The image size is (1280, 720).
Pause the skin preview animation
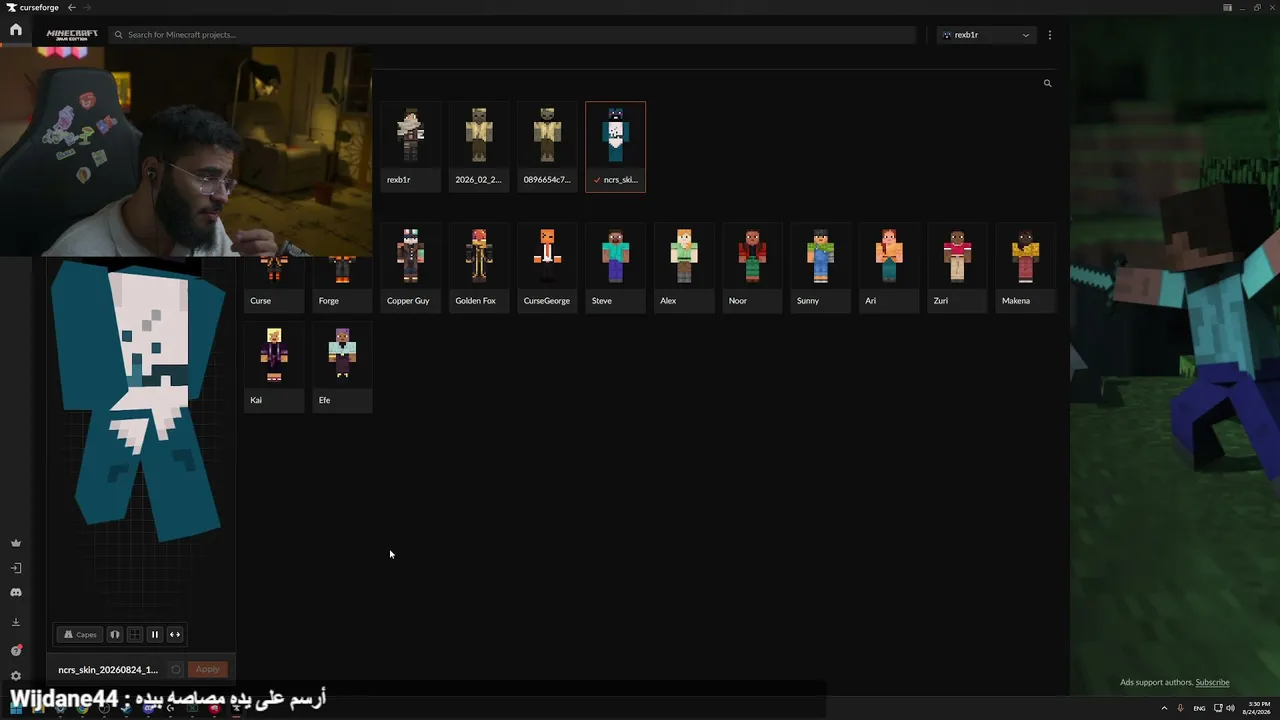tap(155, 634)
